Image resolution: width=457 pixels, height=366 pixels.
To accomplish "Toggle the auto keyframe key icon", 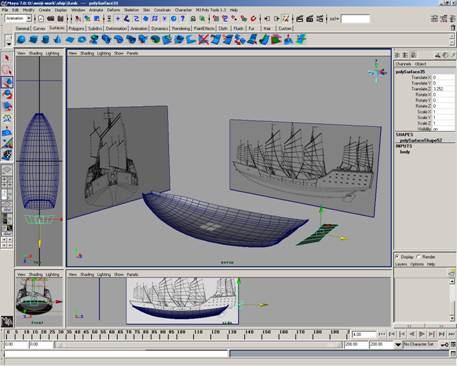I will (x=445, y=344).
